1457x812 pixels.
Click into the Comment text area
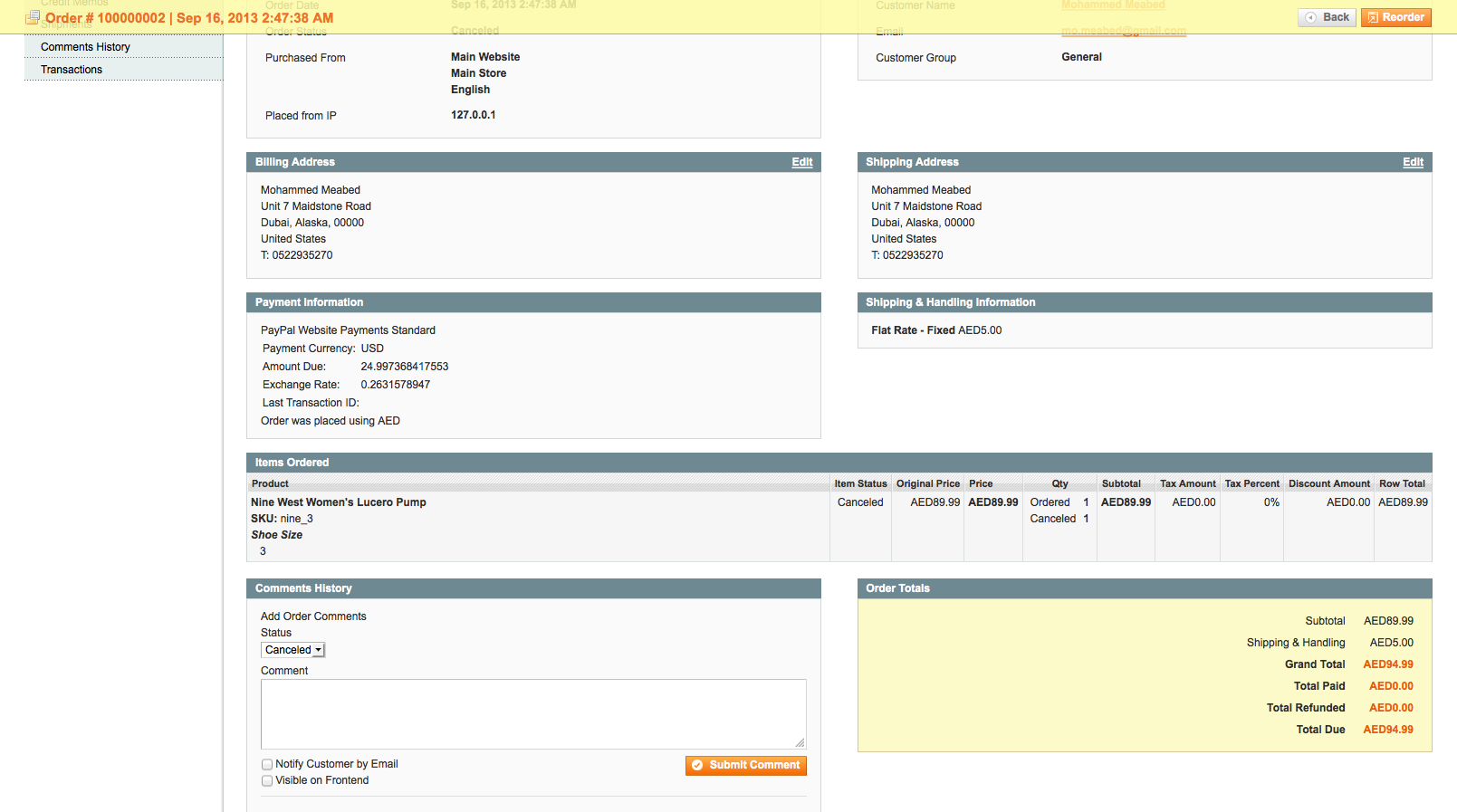(x=533, y=714)
